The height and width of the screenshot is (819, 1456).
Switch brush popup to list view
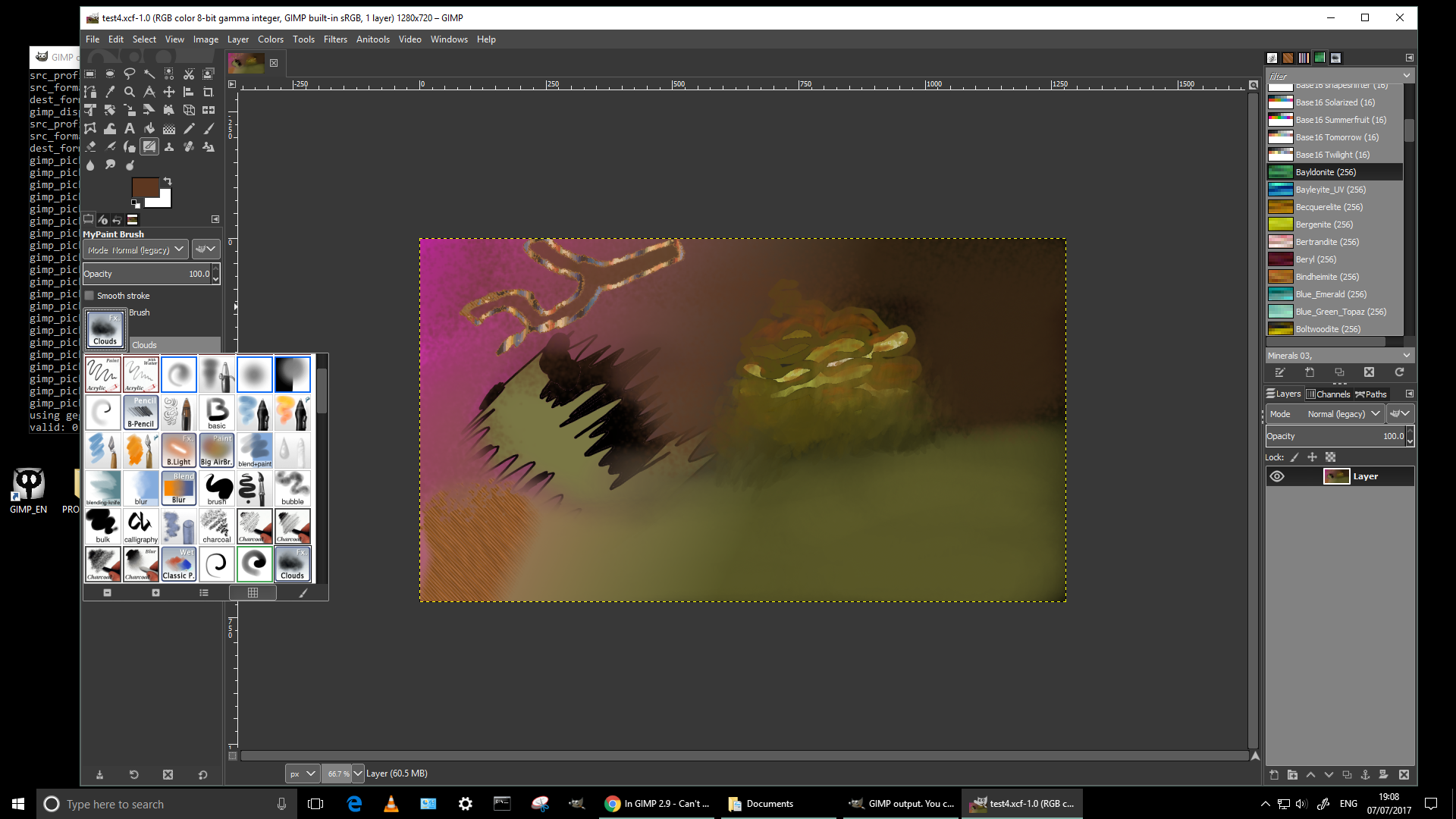(204, 593)
